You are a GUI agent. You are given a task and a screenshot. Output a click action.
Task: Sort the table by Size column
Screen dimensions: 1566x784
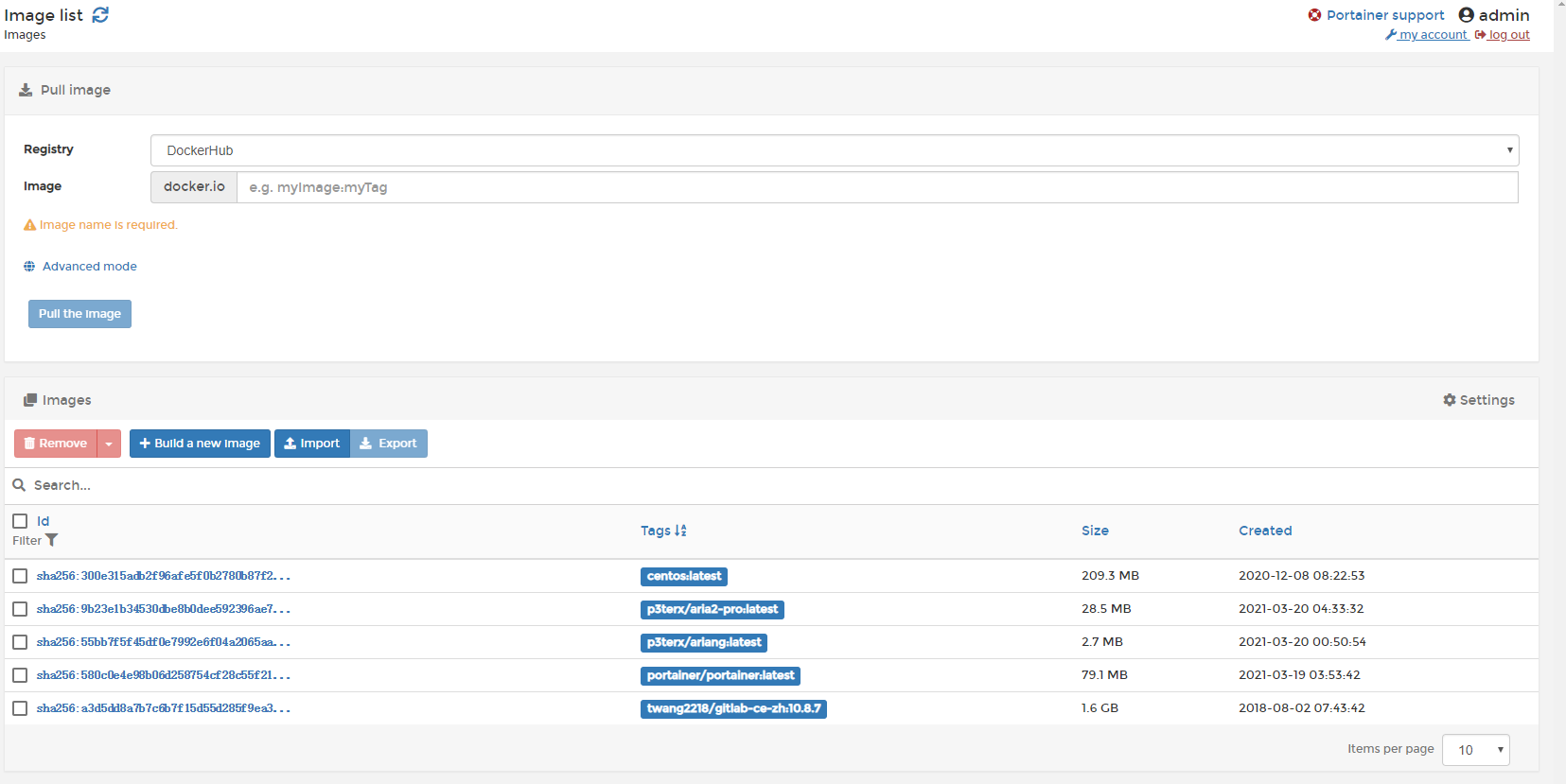click(x=1095, y=531)
